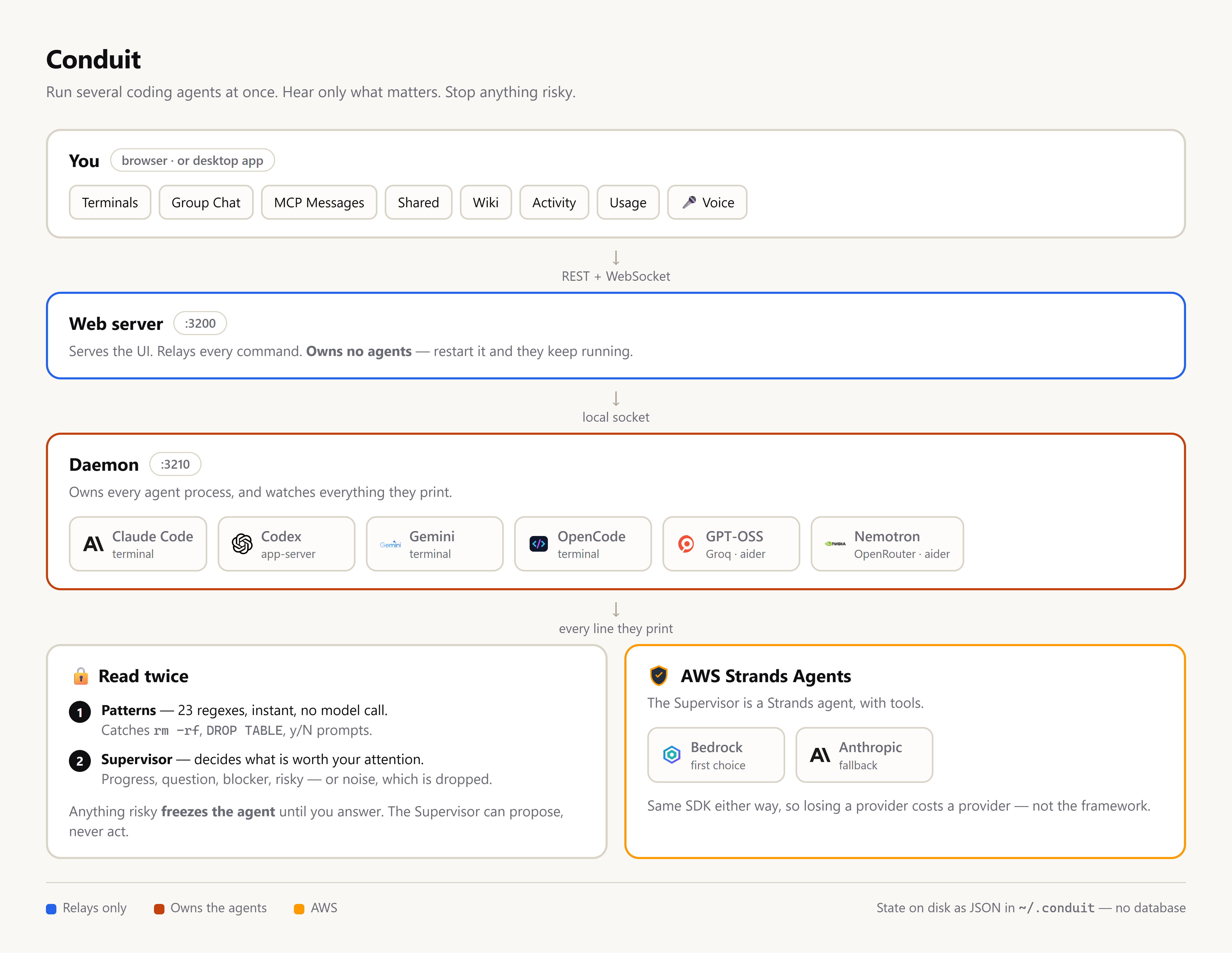1232x953 pixels.
Task: Click the 'local socket' label
Action: [615, 417]
